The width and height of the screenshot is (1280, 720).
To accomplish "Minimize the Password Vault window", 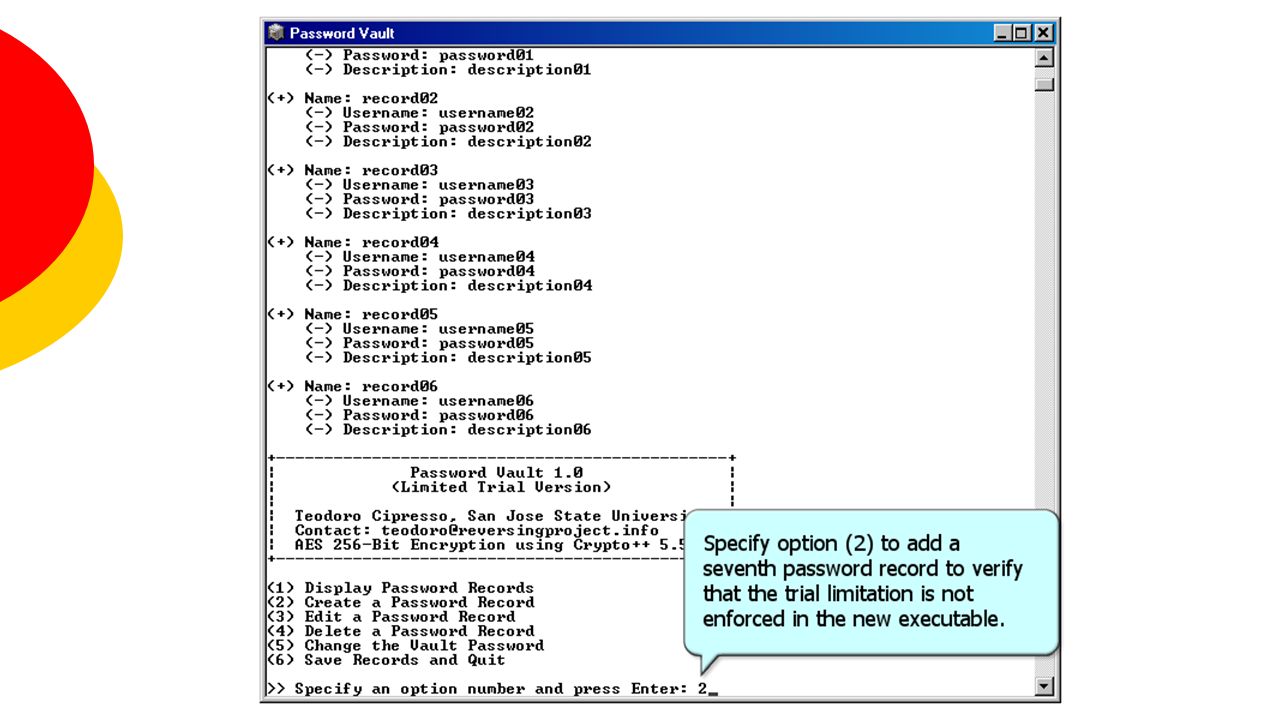I will pyautogui.click(x=1003, y=33).
